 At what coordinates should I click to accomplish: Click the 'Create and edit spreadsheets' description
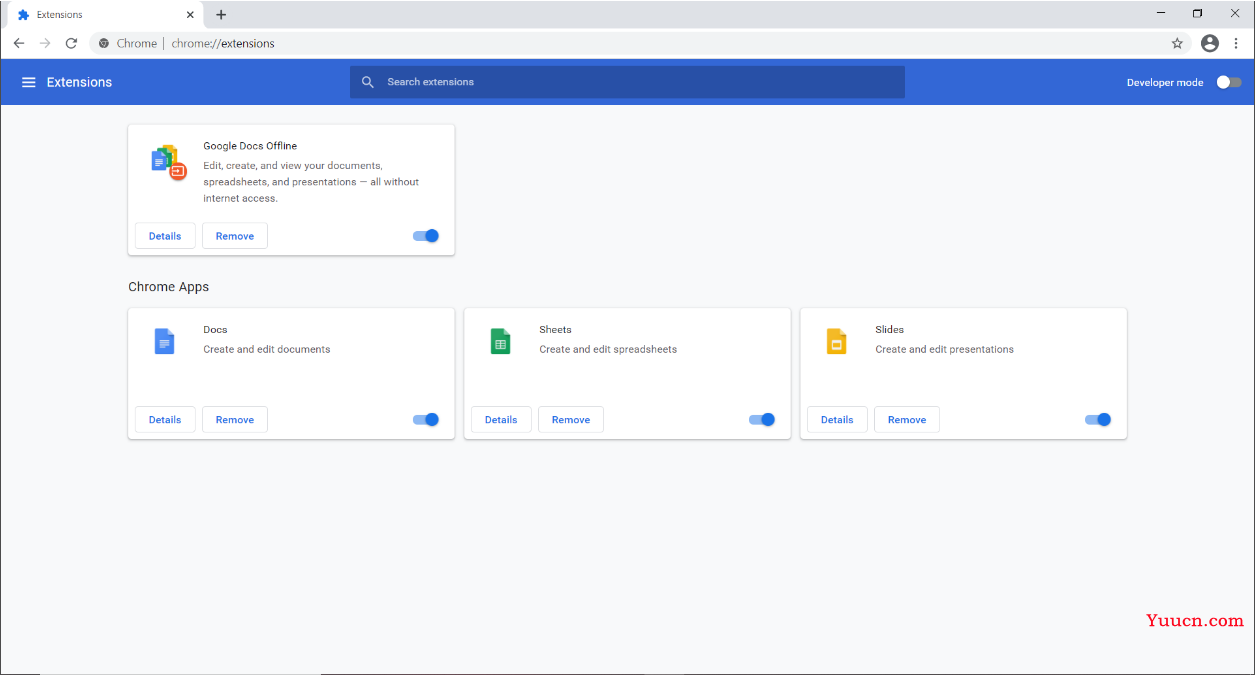[608, 349]
